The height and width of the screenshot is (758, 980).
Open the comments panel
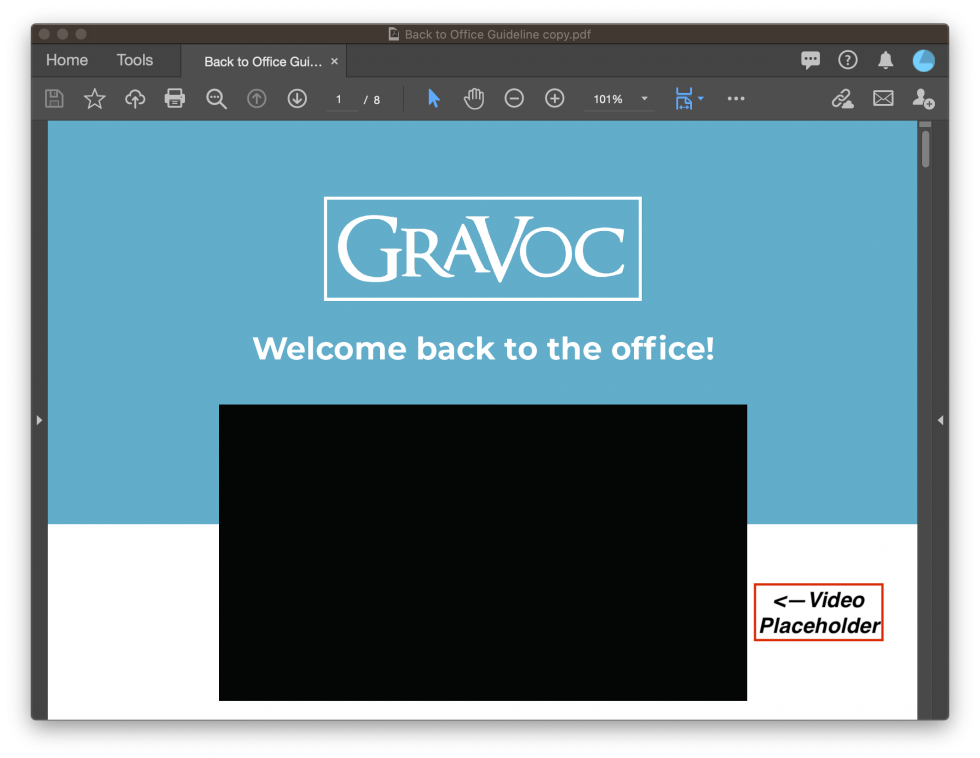click(810, 60)
